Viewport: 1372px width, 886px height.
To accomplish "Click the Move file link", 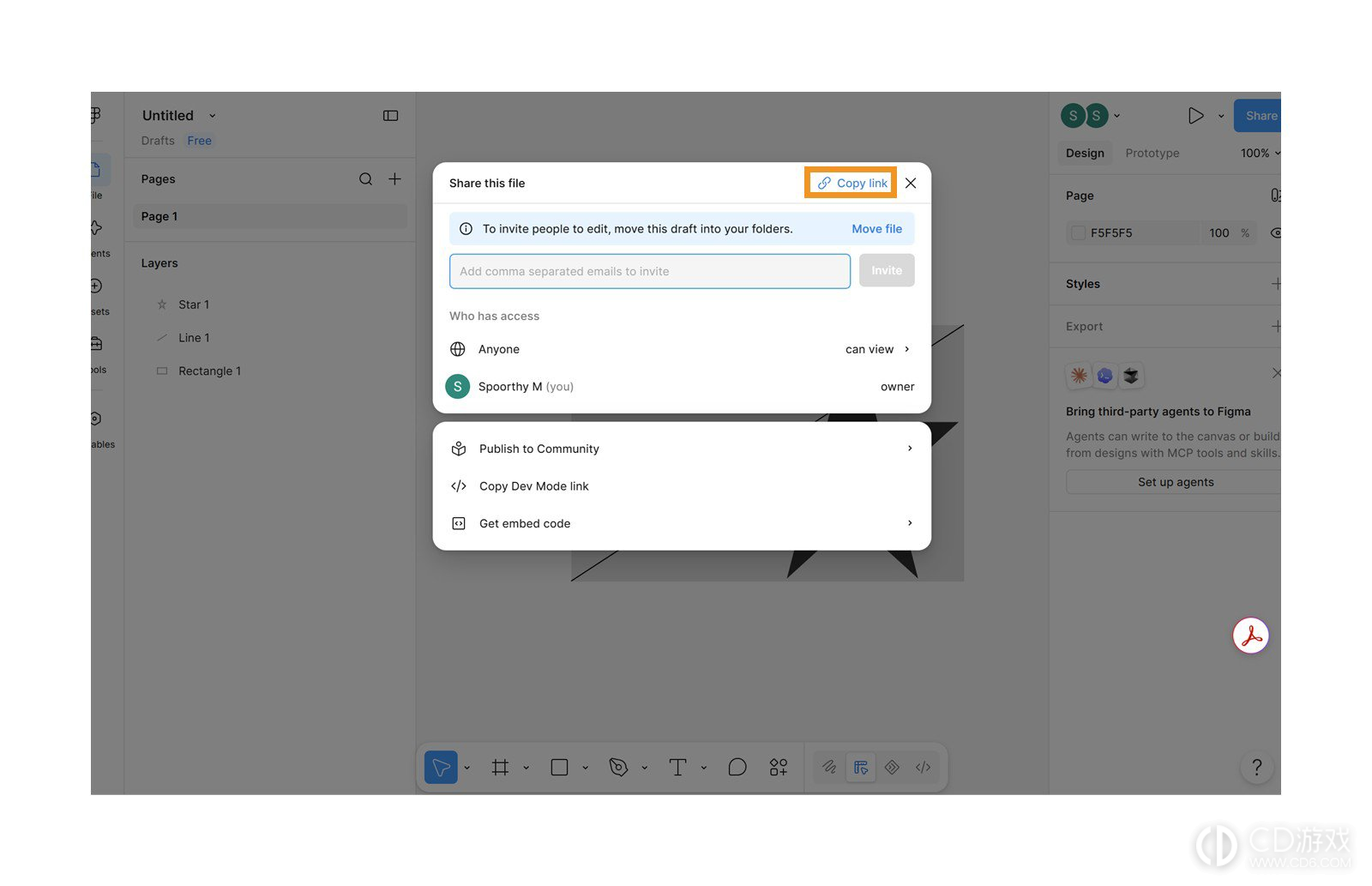I will tap(876, 229).
